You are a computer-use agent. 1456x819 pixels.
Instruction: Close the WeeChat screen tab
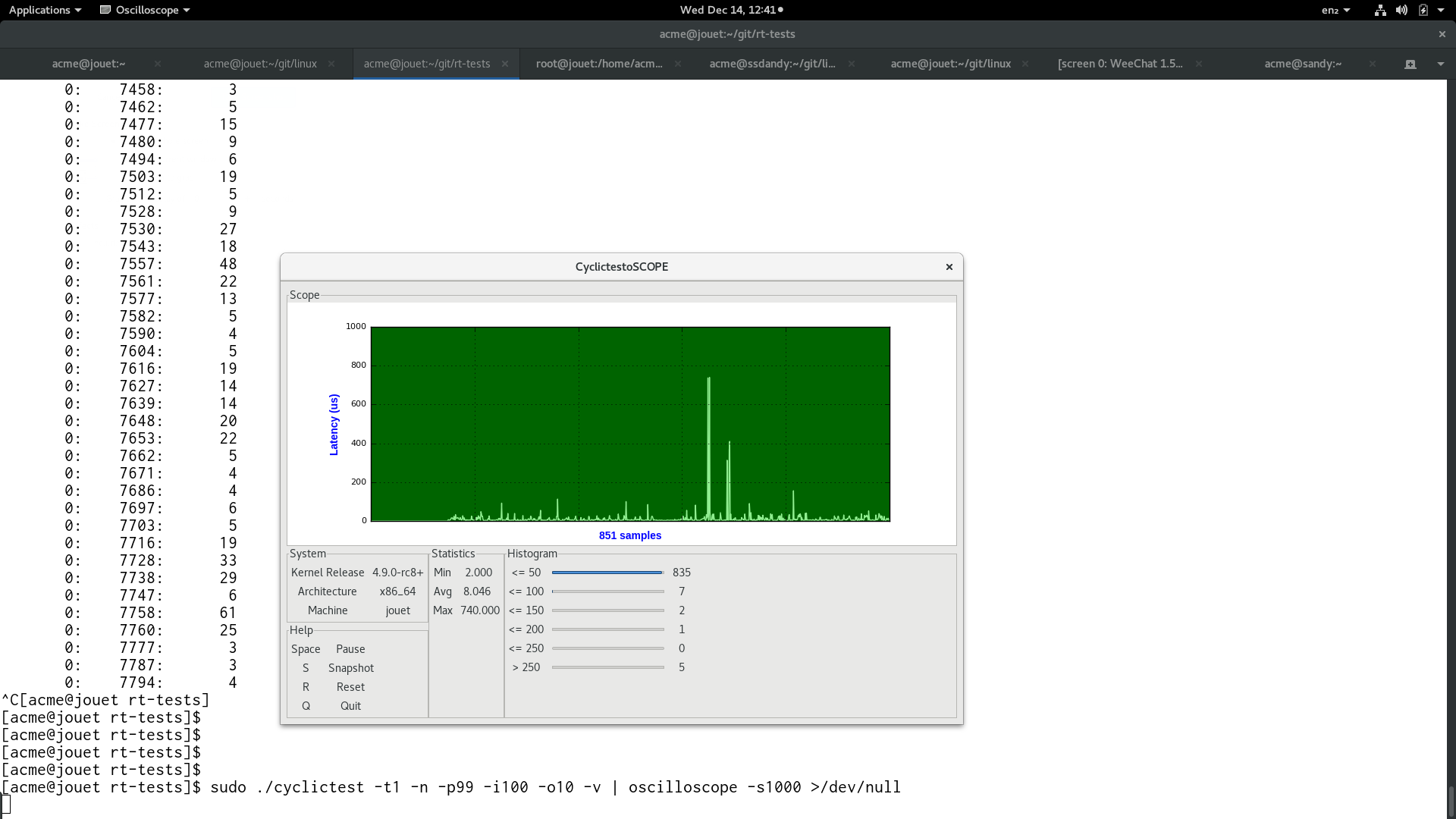[x=1199, y=64]
